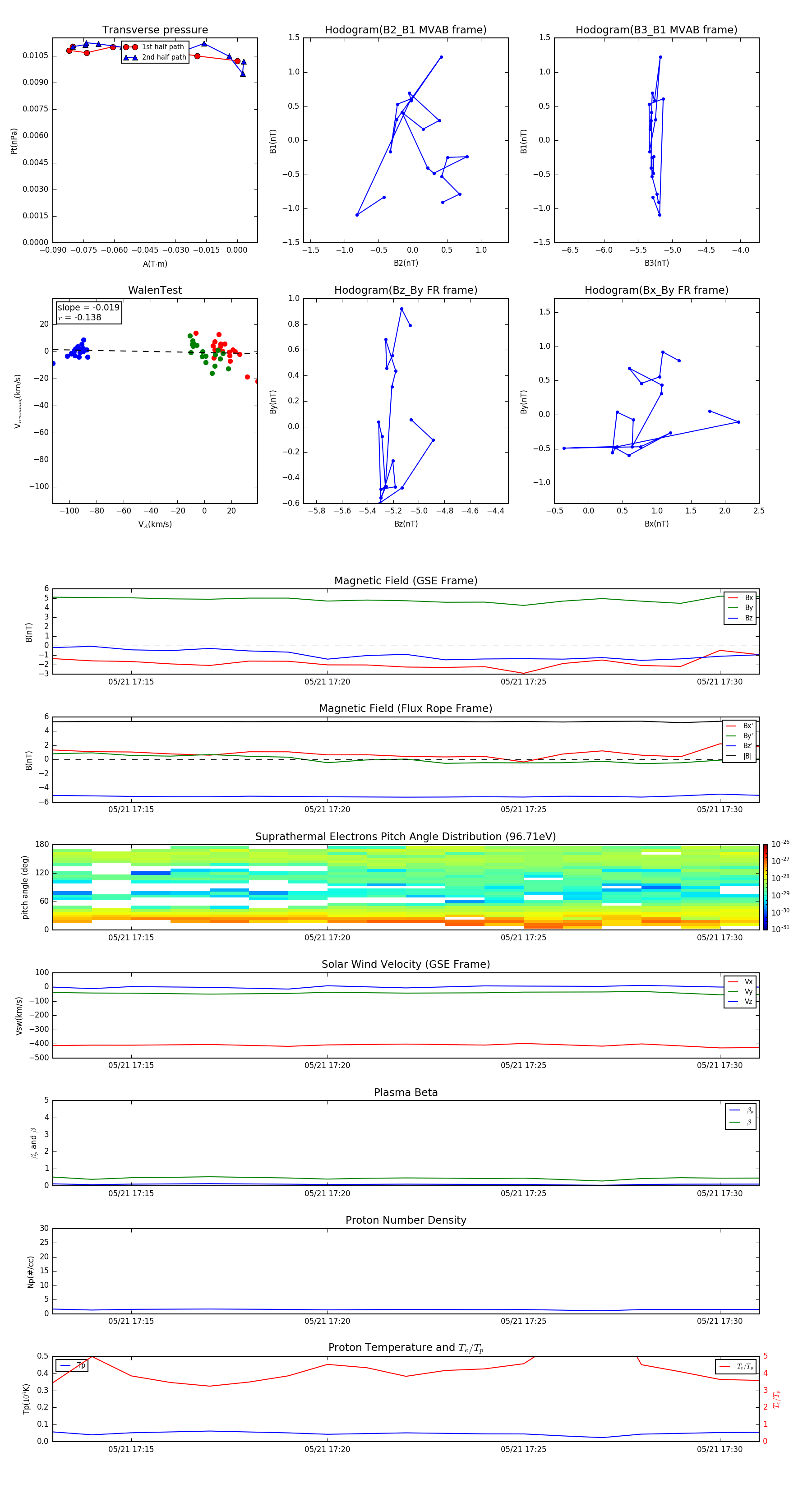The width and height of the screenshot is (812, 1489).
Task: Click the By legend entry in GSE magnetic field
Action: pyautogui.click(x=741, y=607)
